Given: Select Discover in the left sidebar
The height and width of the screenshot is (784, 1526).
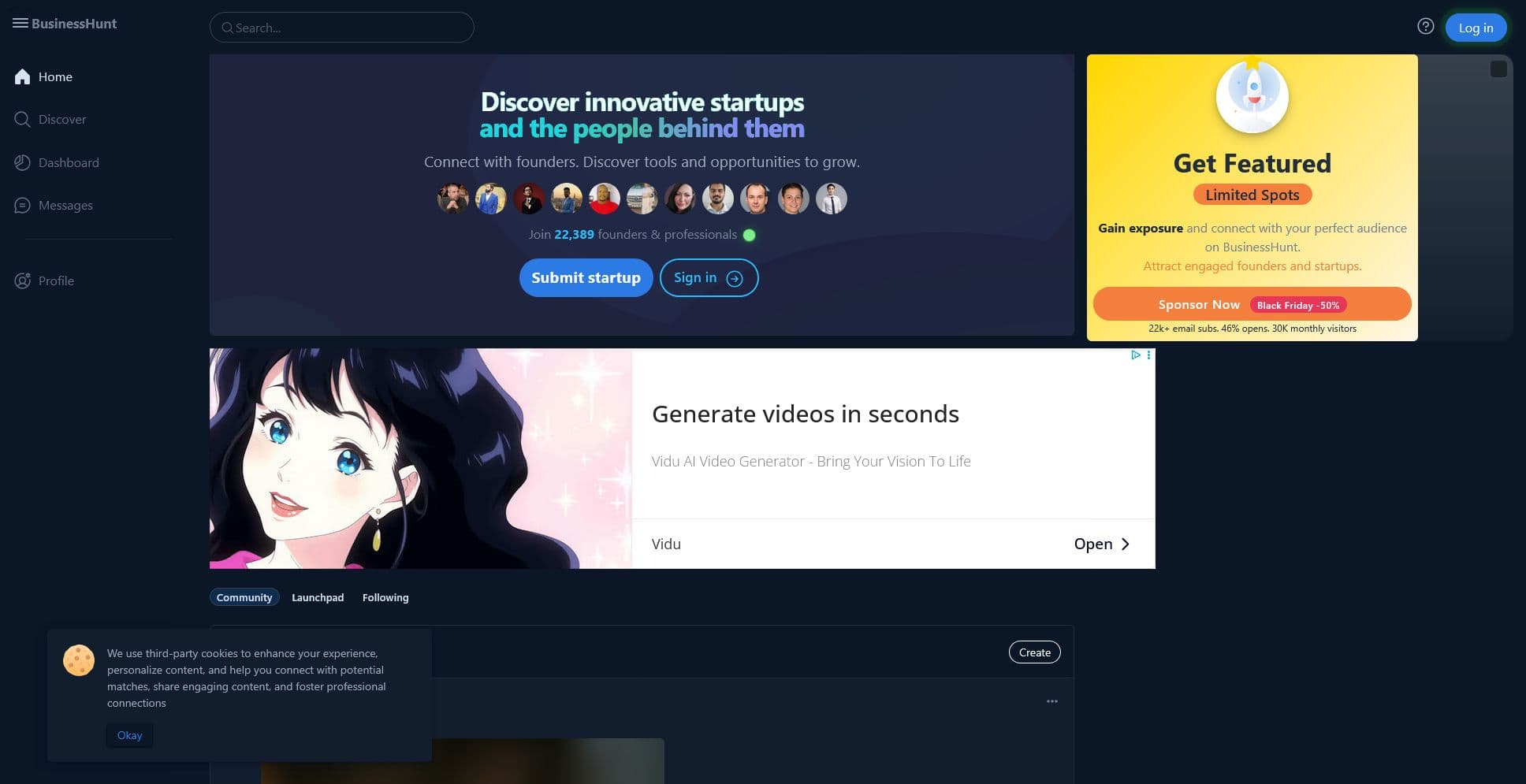Looking at the screenshot, I should [x=61, y=119].
